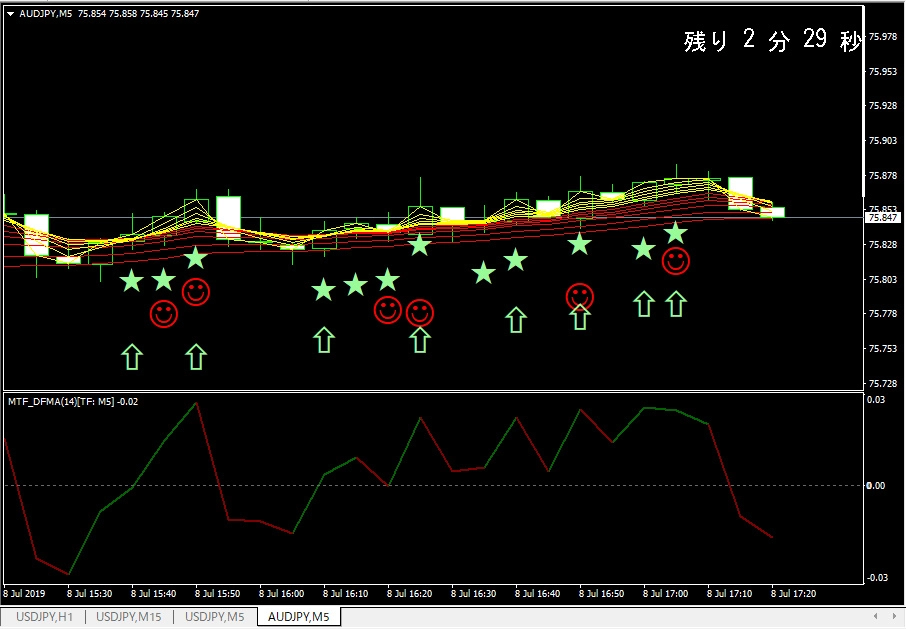Click the 8 Jul 15:50 time label

click(x=217, y=593)
